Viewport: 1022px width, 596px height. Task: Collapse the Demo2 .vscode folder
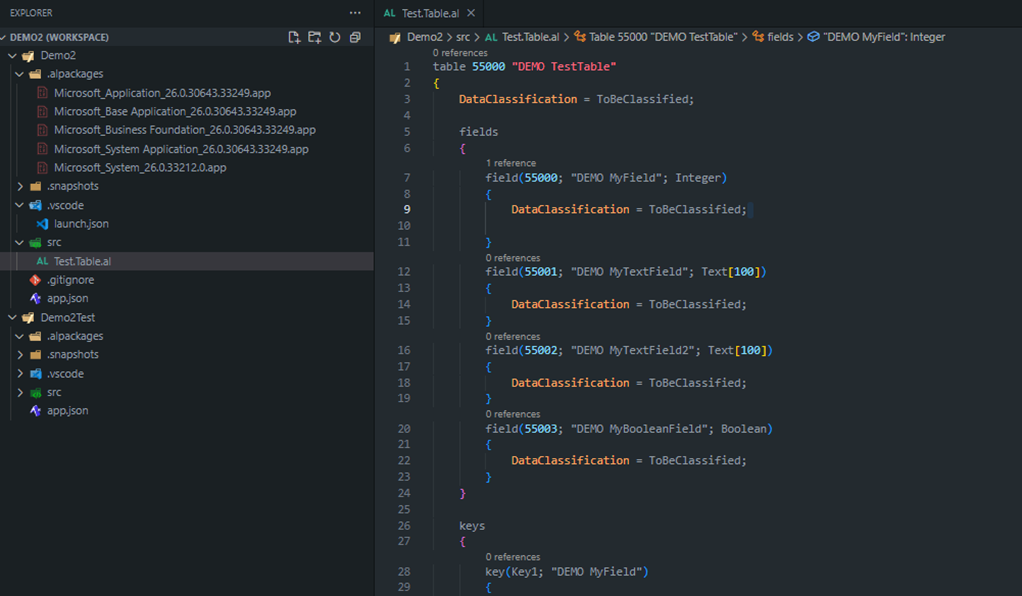coord(20,205)
